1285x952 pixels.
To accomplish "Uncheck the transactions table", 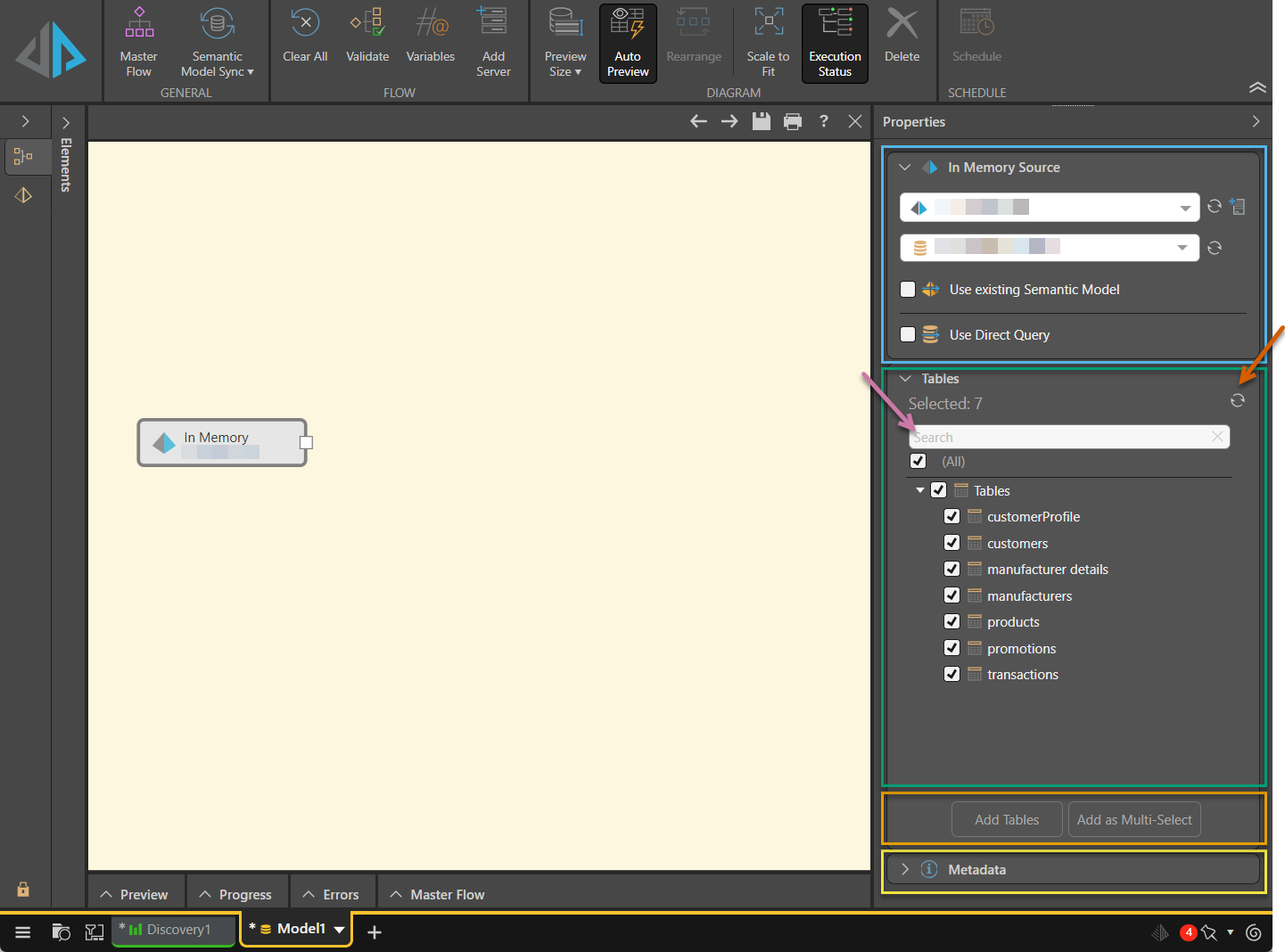I will coord(951,675).
